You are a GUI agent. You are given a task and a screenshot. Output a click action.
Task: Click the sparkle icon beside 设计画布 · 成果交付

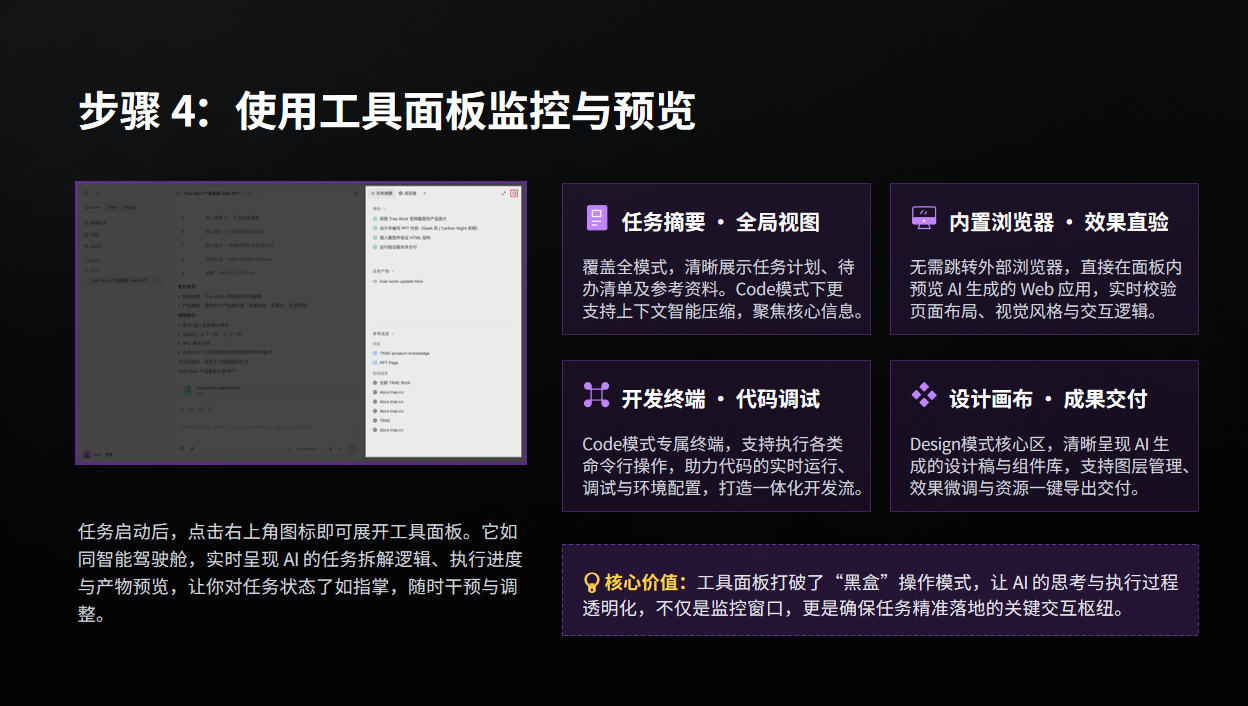[923, 395]
